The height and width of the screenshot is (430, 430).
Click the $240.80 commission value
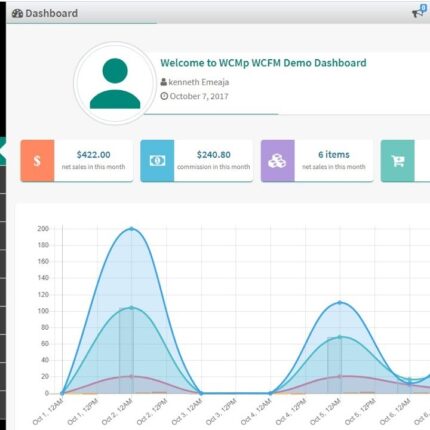(214, 155)
